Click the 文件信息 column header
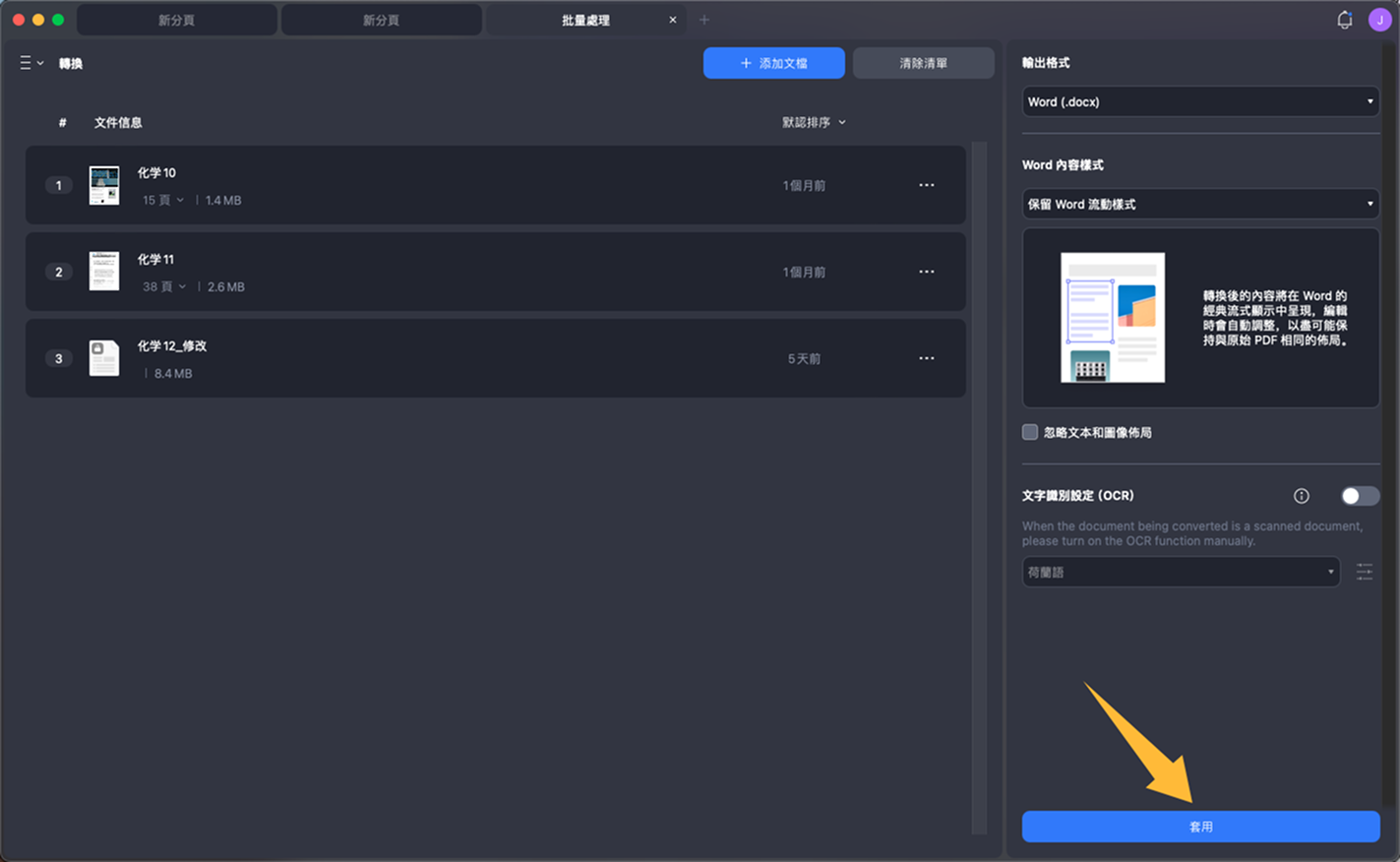 coord(118,122)
